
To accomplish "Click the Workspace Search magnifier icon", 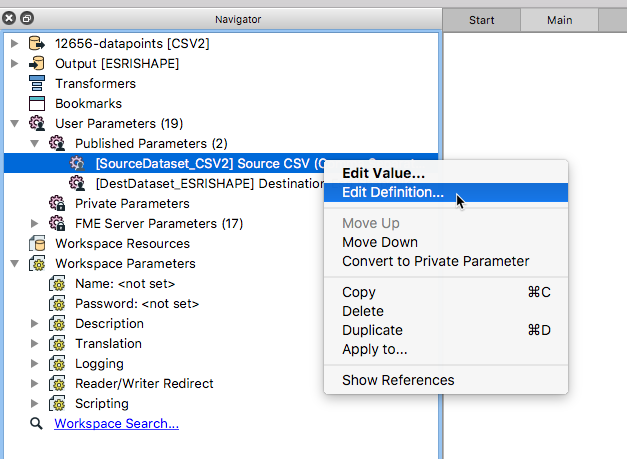I will 37,424.
